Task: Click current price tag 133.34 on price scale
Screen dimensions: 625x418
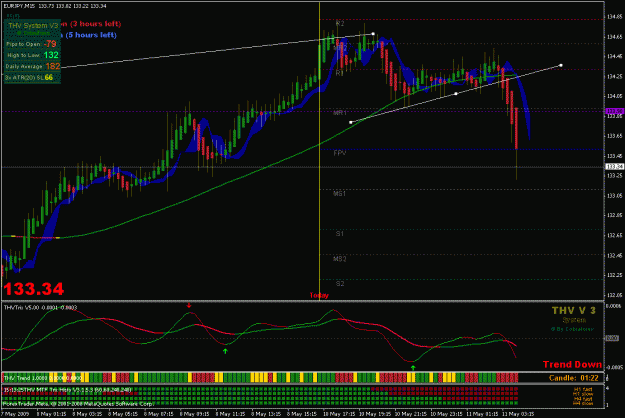Action: point(615,167)
